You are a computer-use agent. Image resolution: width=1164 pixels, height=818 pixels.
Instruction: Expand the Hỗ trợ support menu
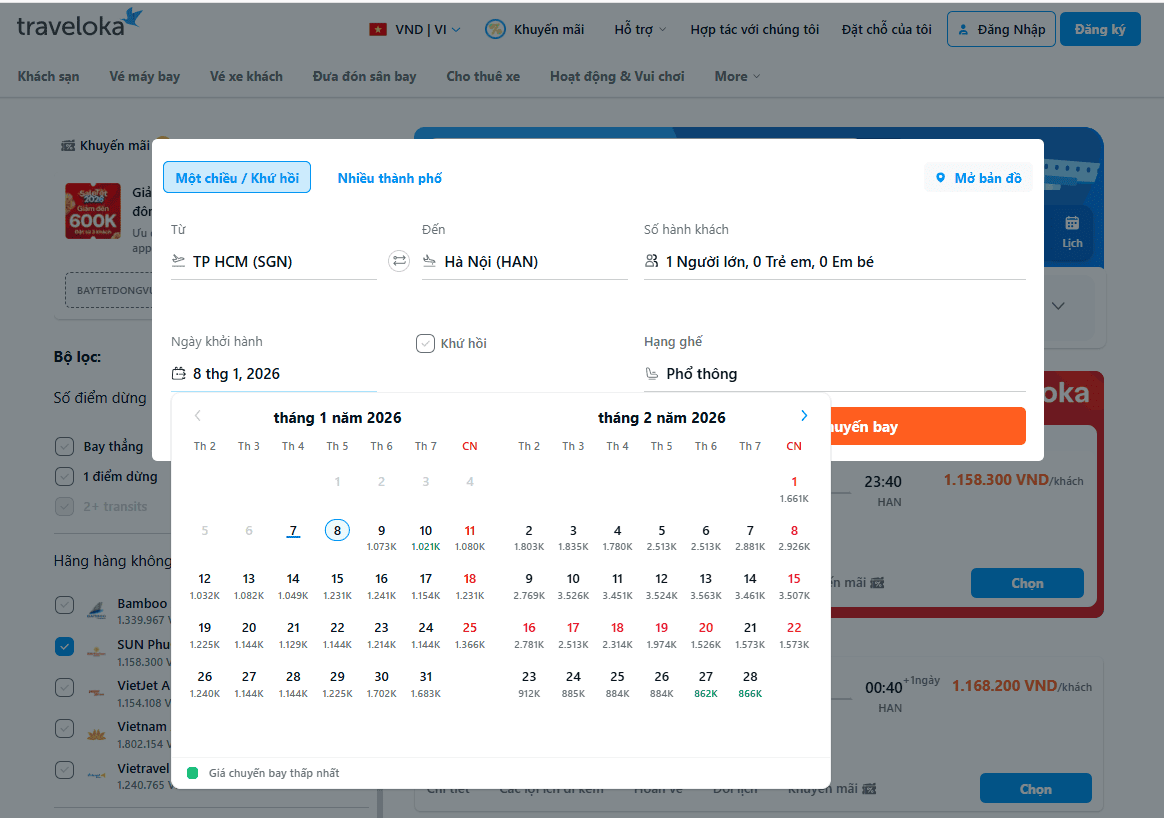pos(640,29)
